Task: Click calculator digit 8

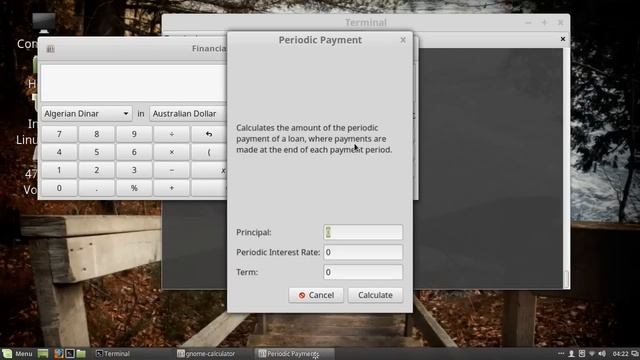Action: point(97,134)
